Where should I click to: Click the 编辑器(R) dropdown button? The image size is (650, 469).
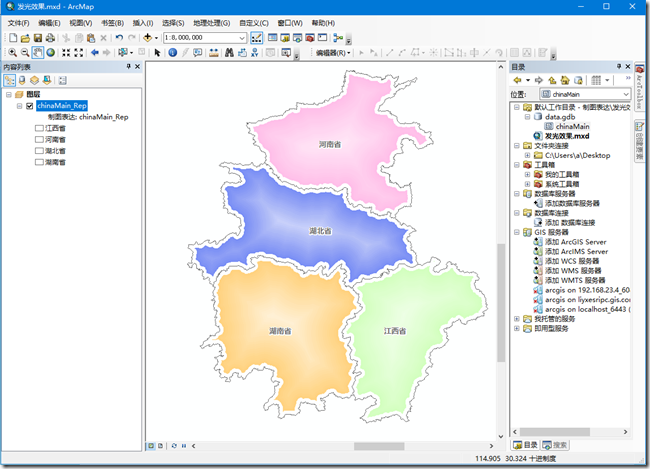pyautogui.click(x=333, y=53)
